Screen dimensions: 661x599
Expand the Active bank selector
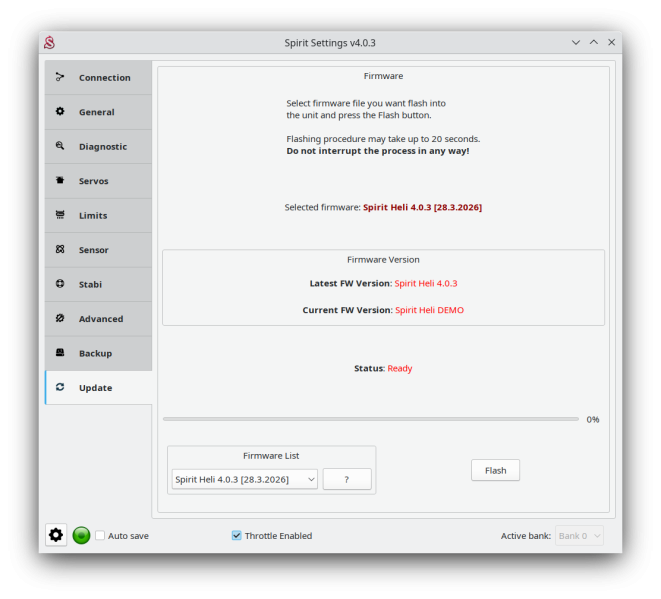(578, 536)
